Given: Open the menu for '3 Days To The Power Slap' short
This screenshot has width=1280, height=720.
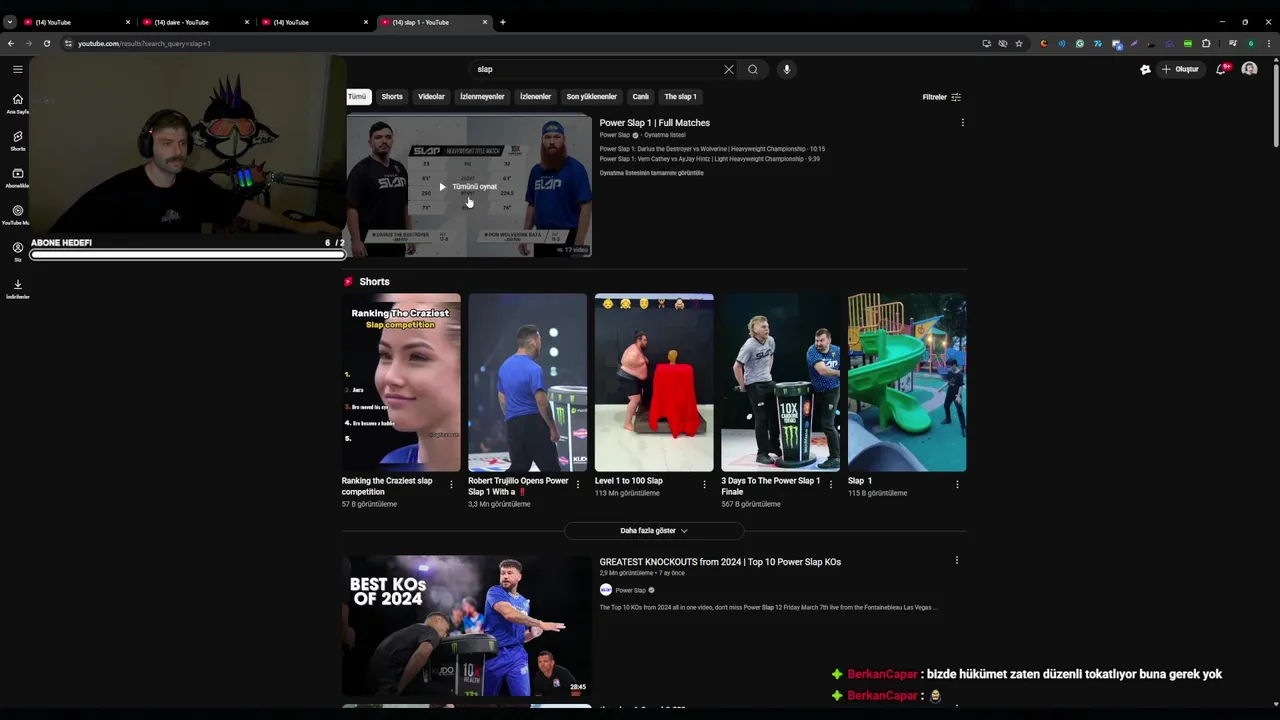Looking at the screenshot, I should point(830,485).
